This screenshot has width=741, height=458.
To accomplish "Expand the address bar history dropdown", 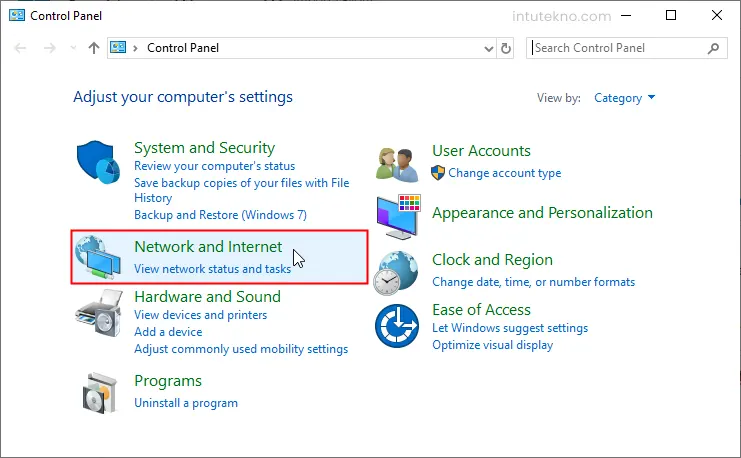I will point(489,48).
